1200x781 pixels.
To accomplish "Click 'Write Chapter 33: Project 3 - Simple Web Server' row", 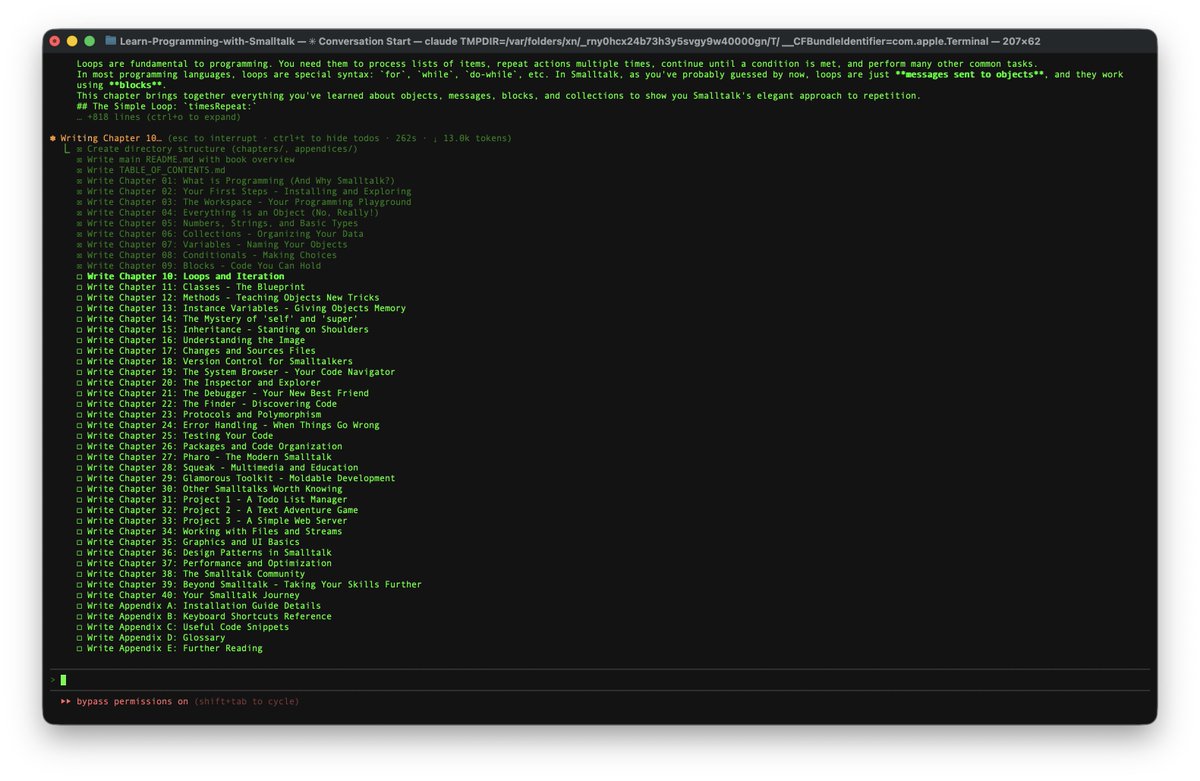I will 211,521.
